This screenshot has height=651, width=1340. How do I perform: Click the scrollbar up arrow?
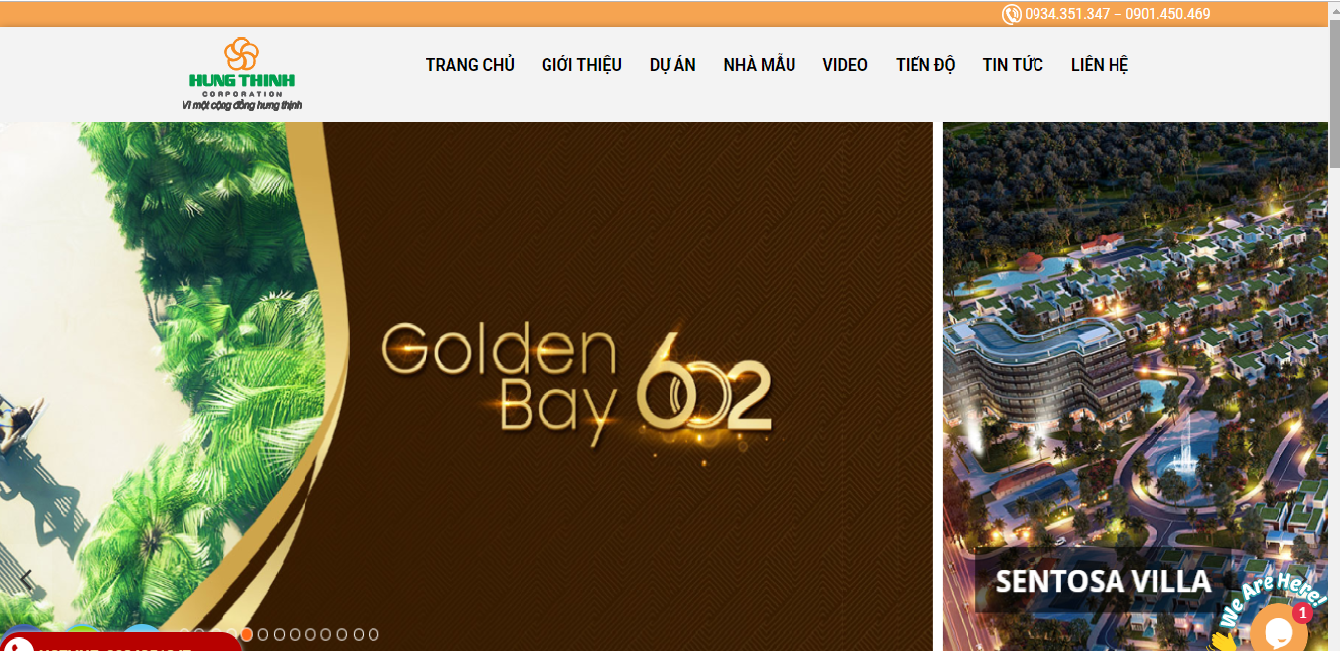tap(1334, 9)
